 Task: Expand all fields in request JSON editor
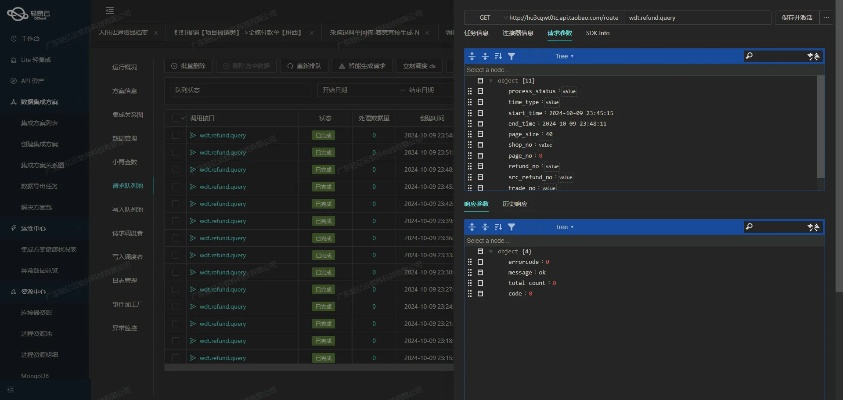(472, 57)
